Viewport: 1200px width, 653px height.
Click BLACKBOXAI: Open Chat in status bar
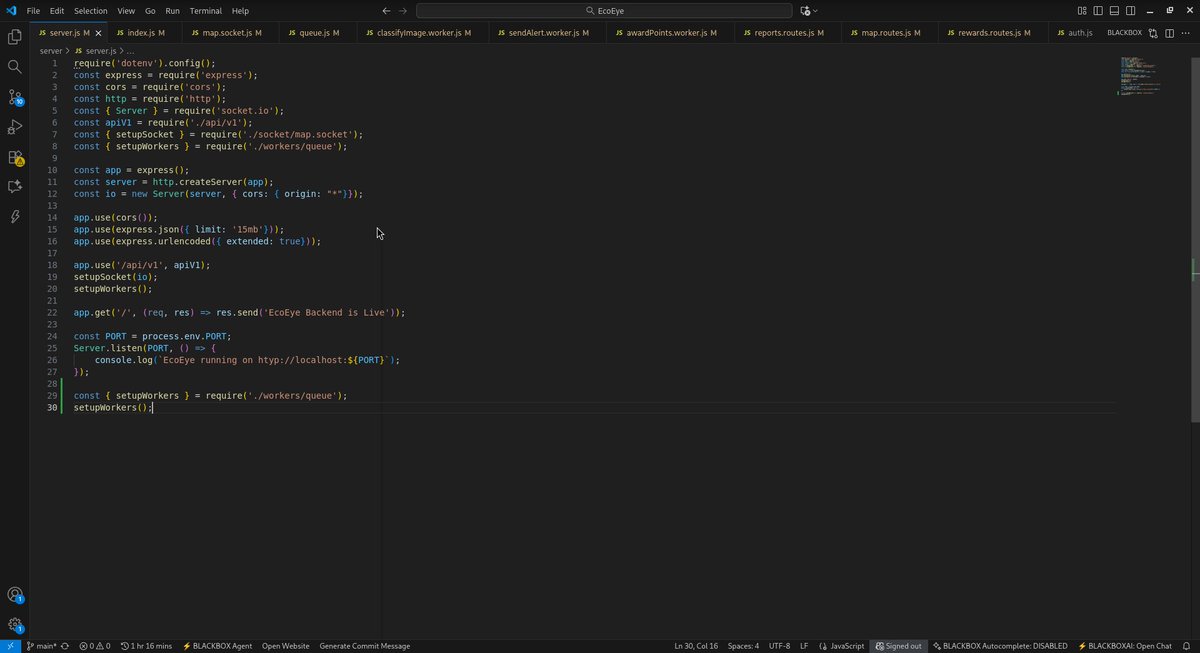(x=1124, y=646)
